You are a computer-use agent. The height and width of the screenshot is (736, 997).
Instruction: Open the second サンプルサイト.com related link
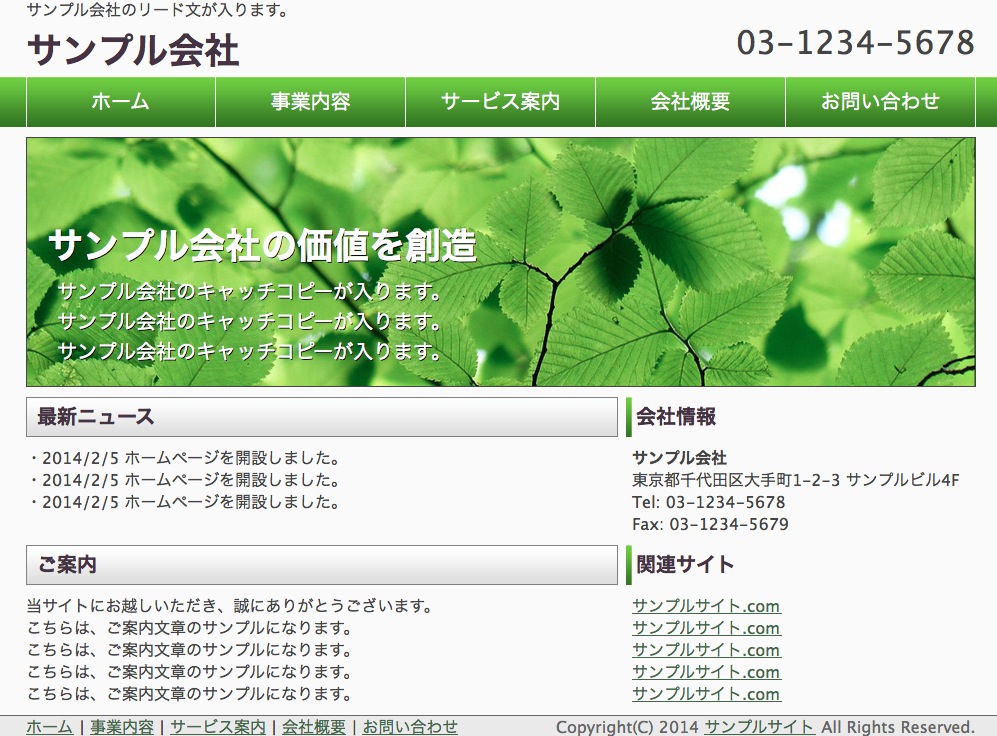706,628
